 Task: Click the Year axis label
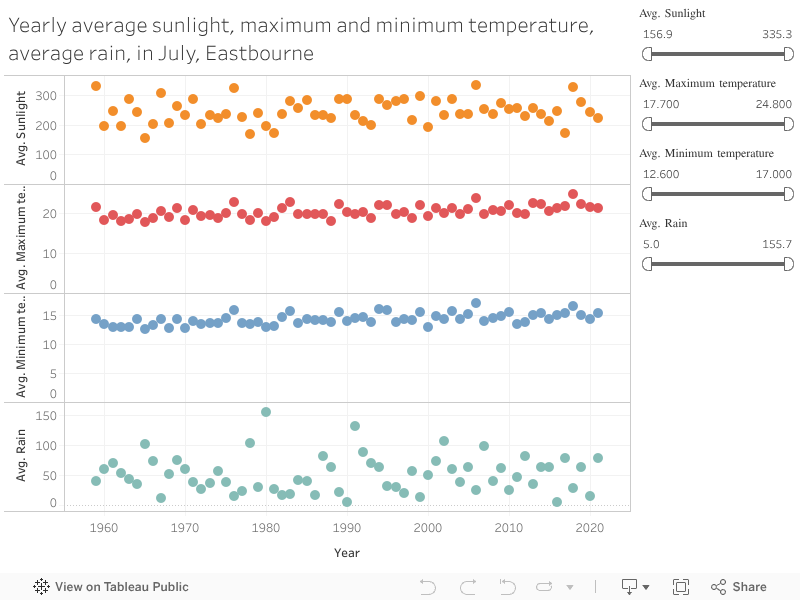pos(347,552)
